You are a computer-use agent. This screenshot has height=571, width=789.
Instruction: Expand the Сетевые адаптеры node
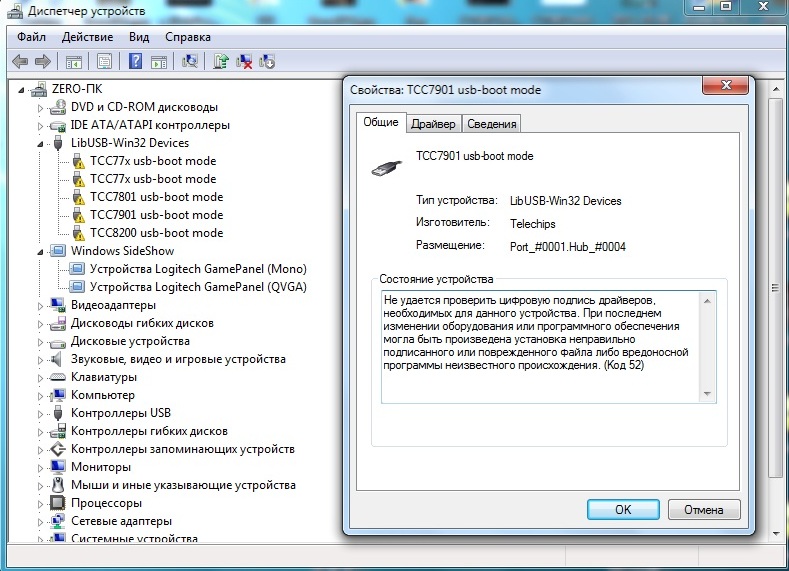click(x=40, y=522)
